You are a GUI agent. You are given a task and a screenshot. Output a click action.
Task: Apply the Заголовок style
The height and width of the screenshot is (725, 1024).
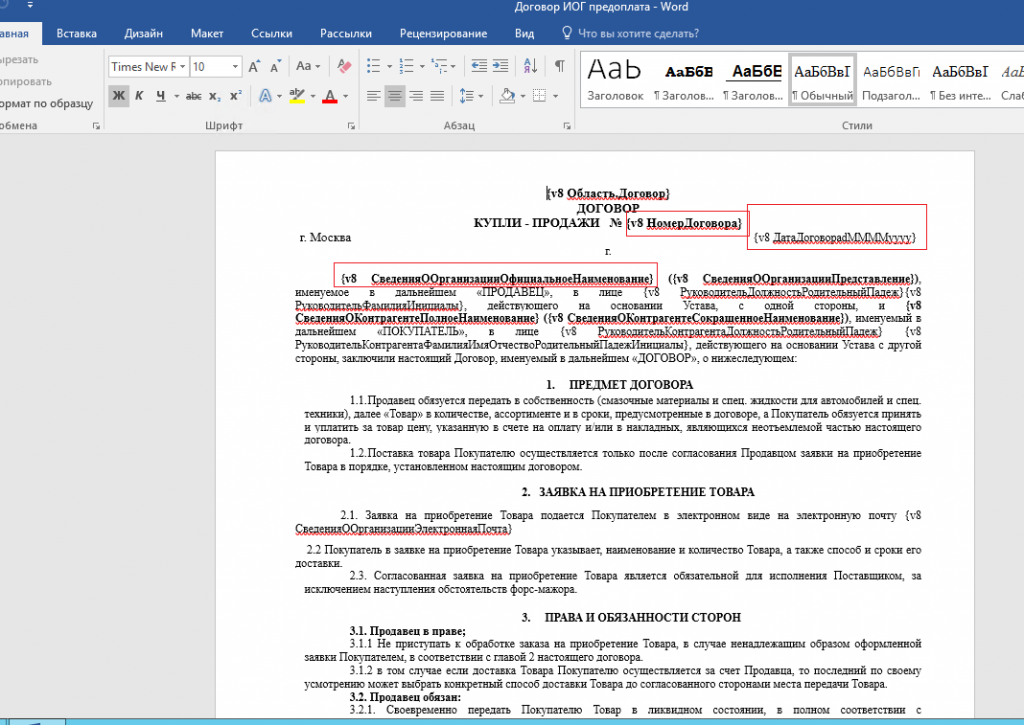[x=615, y=80]
